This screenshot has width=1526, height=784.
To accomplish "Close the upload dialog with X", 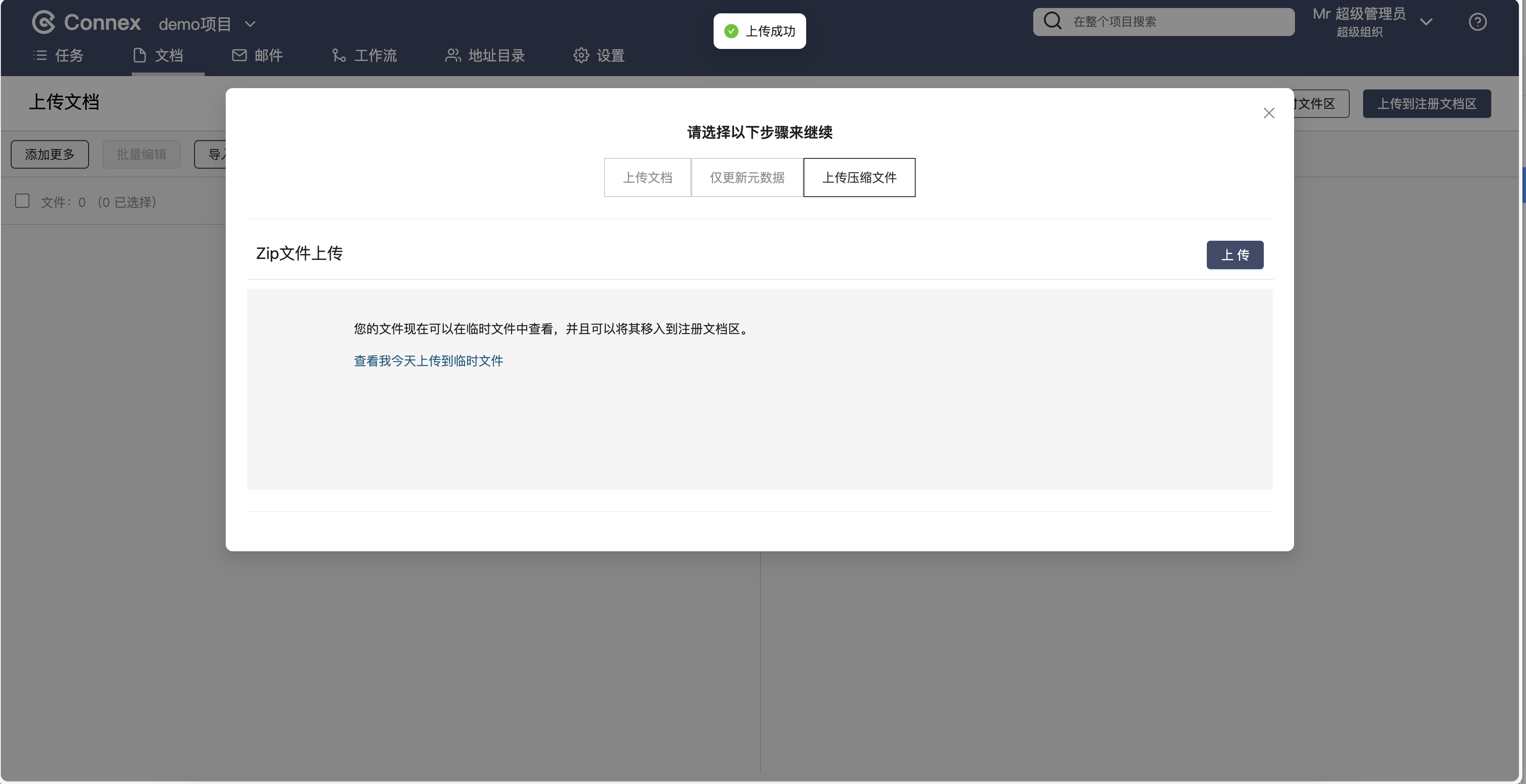I will 1268,113.
